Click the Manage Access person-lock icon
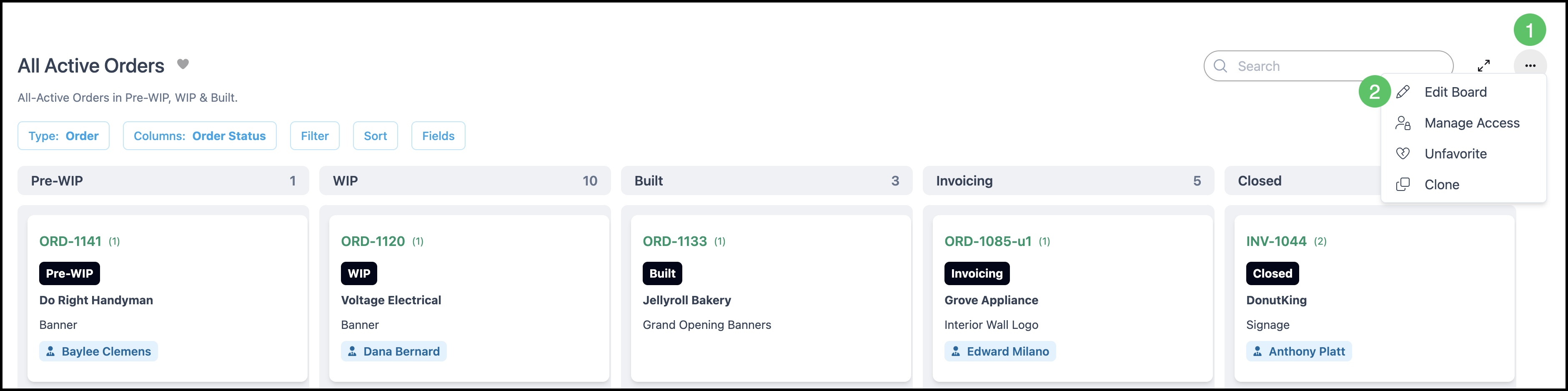Image resolution: width=1568 pixels, height=391 pixels. click(1403, 123)
